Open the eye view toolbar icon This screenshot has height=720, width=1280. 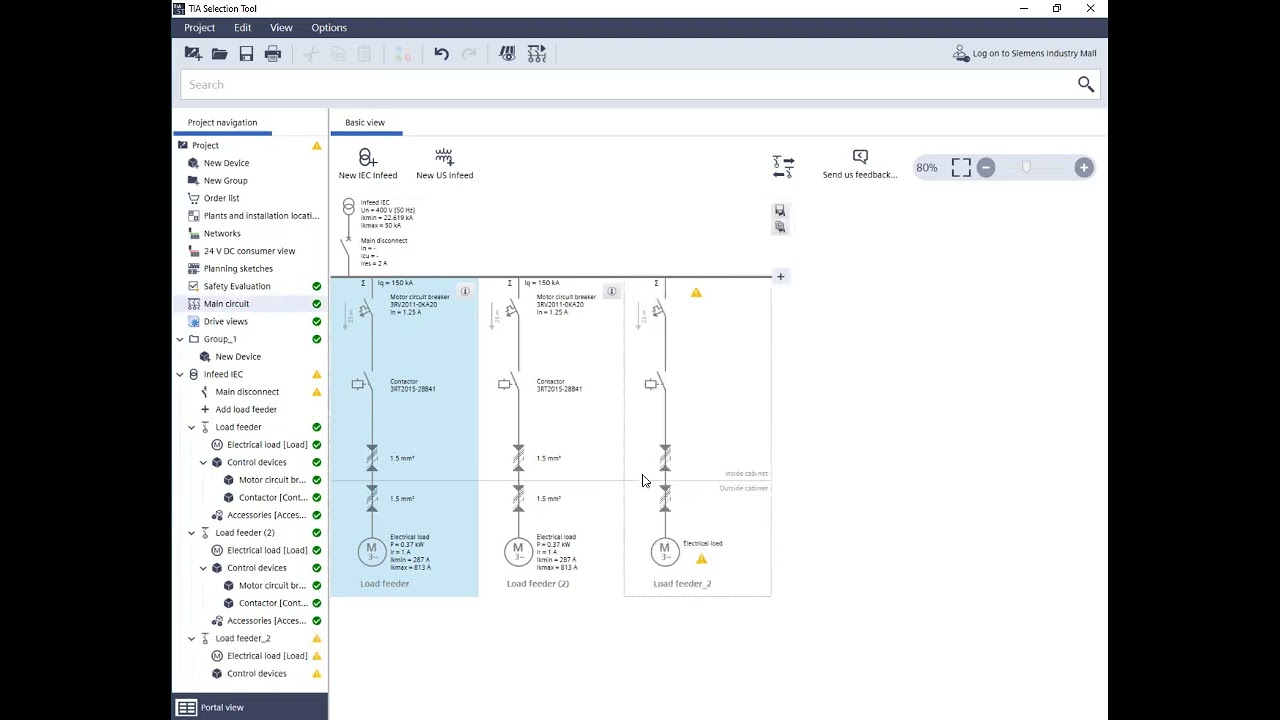click(508, 54)
